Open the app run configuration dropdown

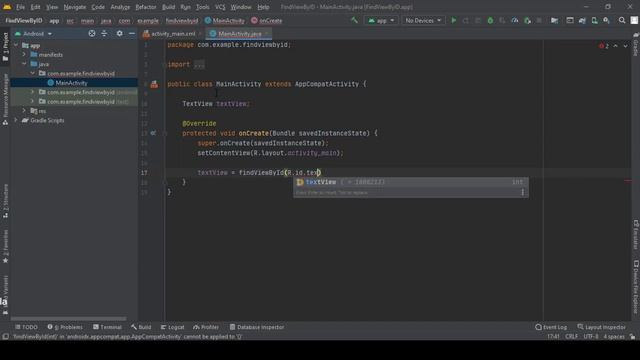381,20
